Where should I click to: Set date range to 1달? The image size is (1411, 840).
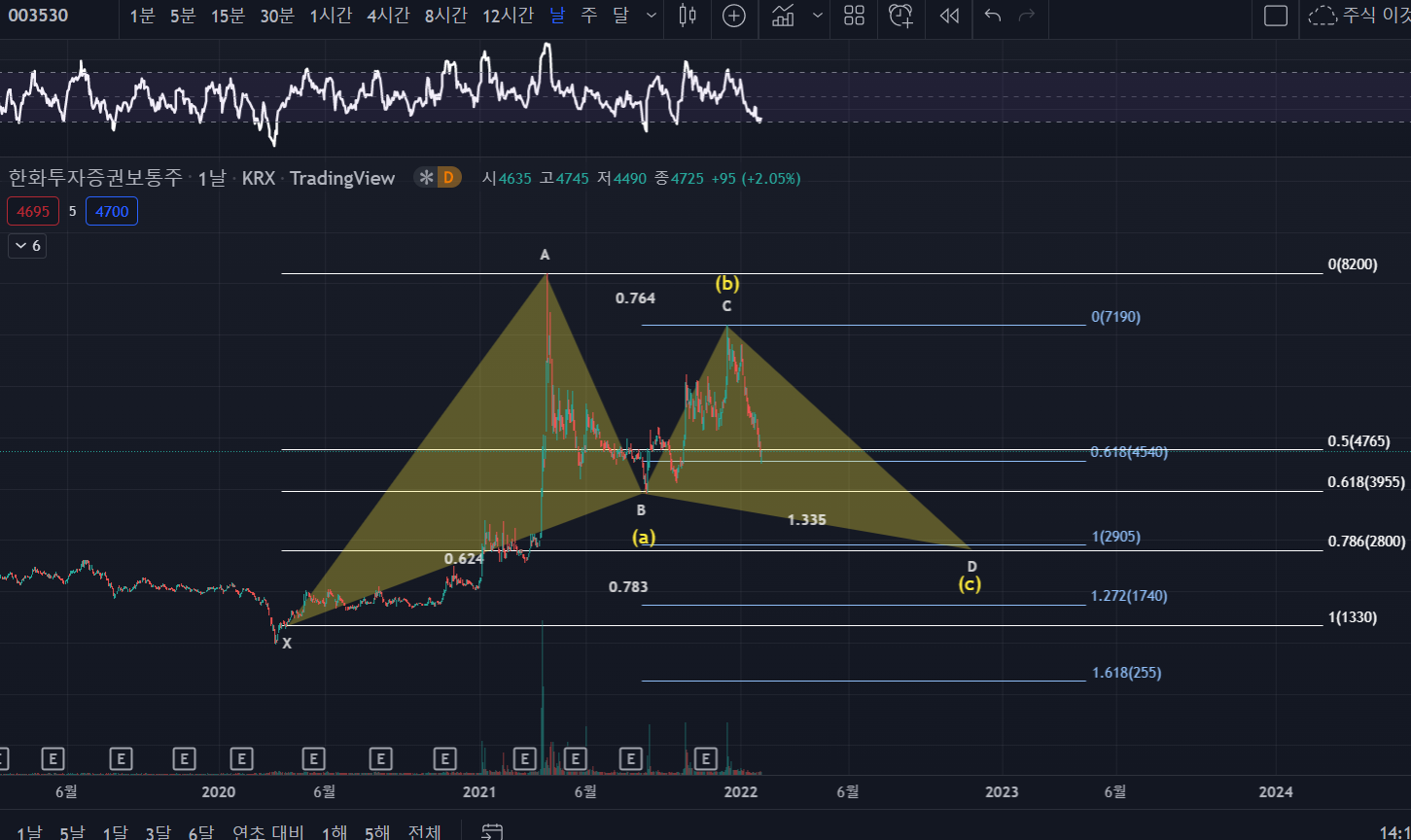115,832
